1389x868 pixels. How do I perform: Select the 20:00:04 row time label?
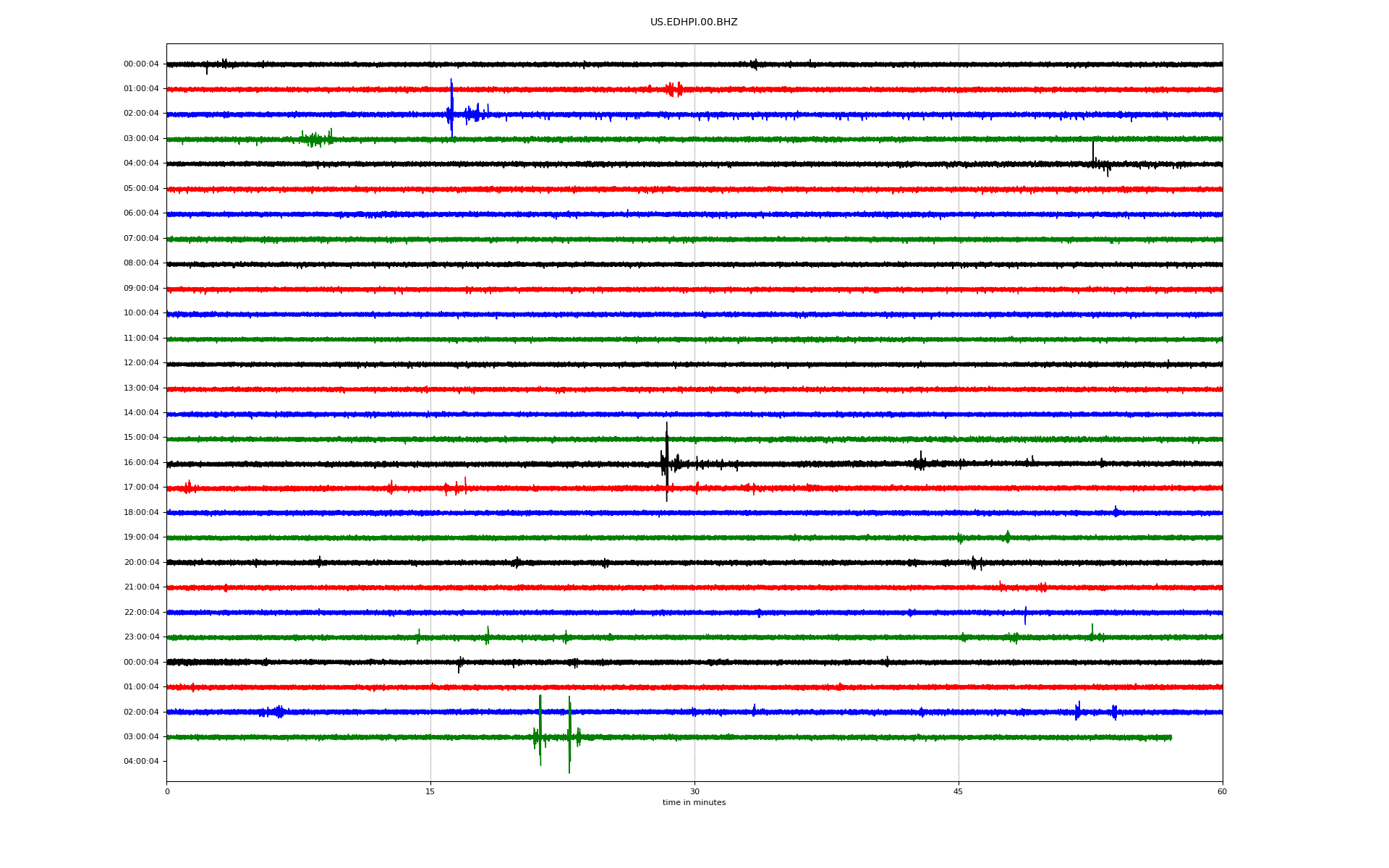(x=141, y=563)
